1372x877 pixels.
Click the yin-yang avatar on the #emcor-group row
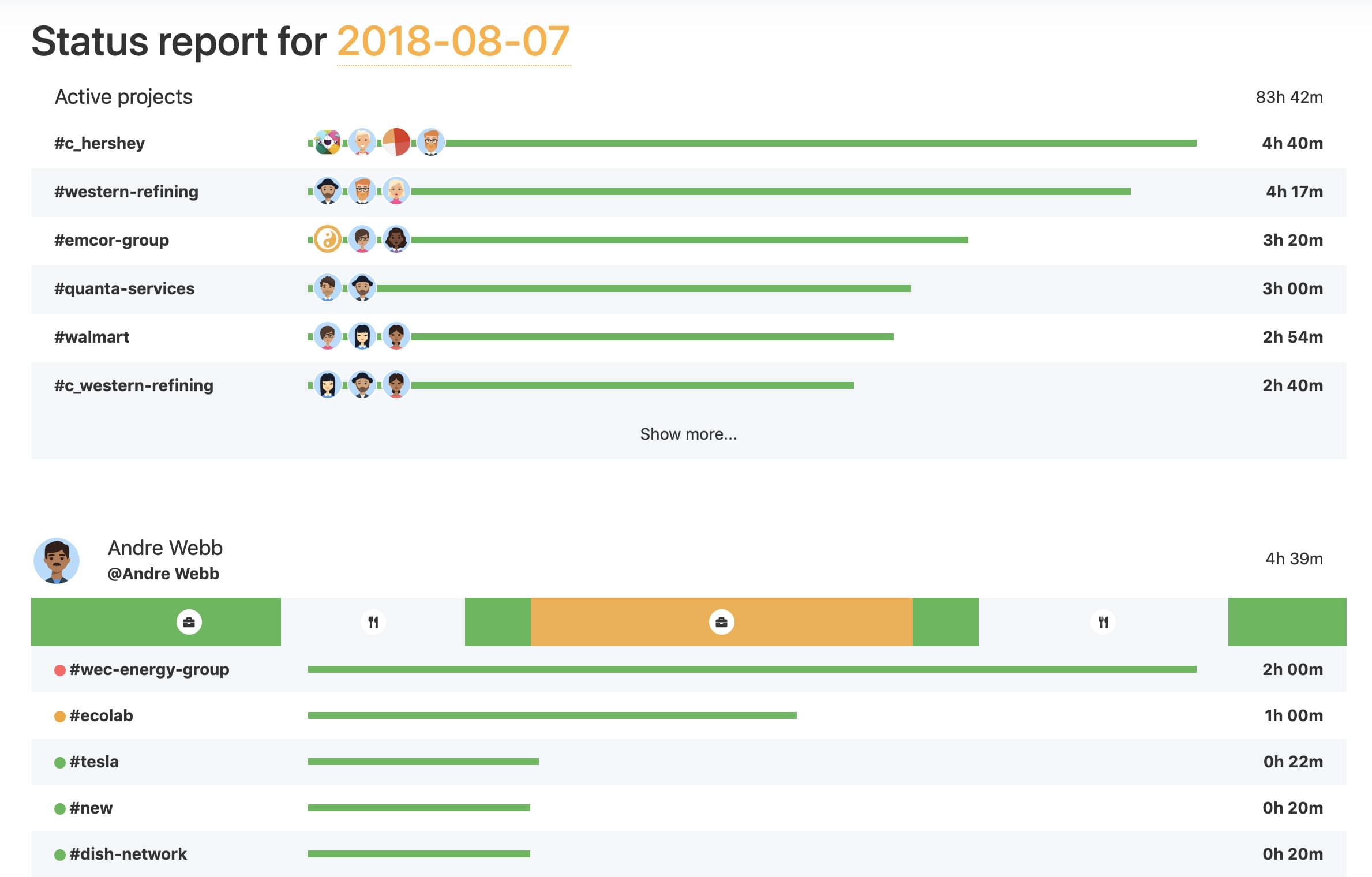pos(327,240)
